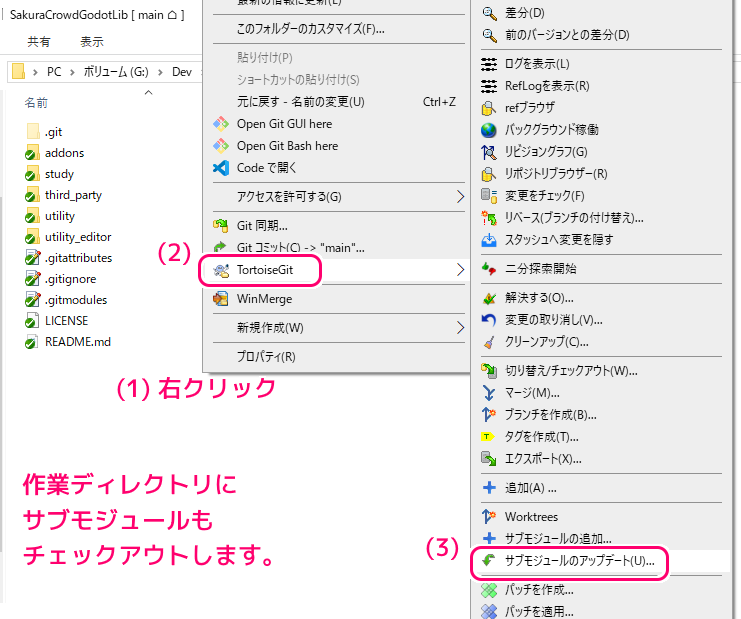Select サブモジュールのアップデート(U)... menu entry
The width and height of the screenshot is (741, 619).
pos(579,561)
